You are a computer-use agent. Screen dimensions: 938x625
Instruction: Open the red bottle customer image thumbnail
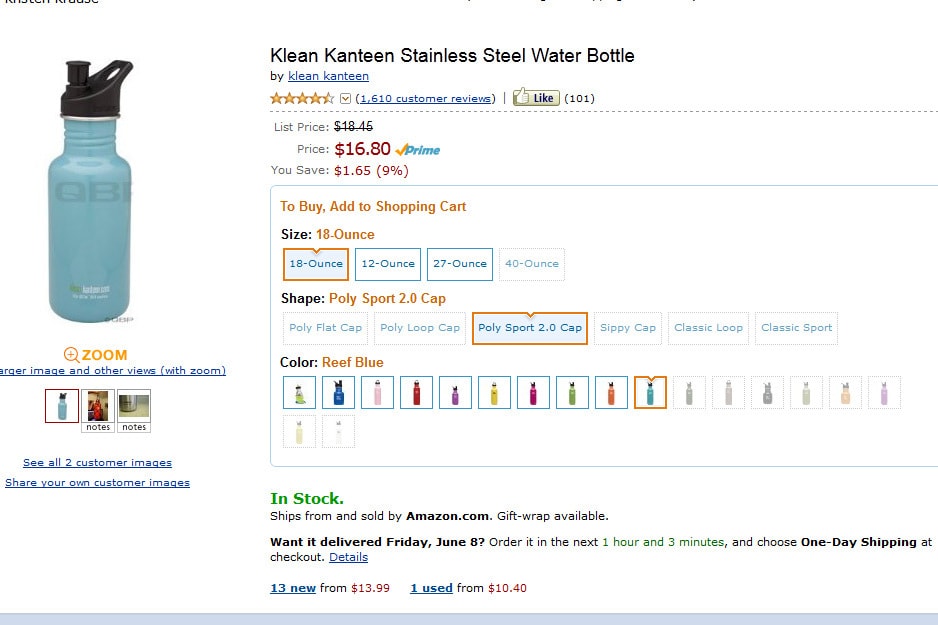coord(98,406)
